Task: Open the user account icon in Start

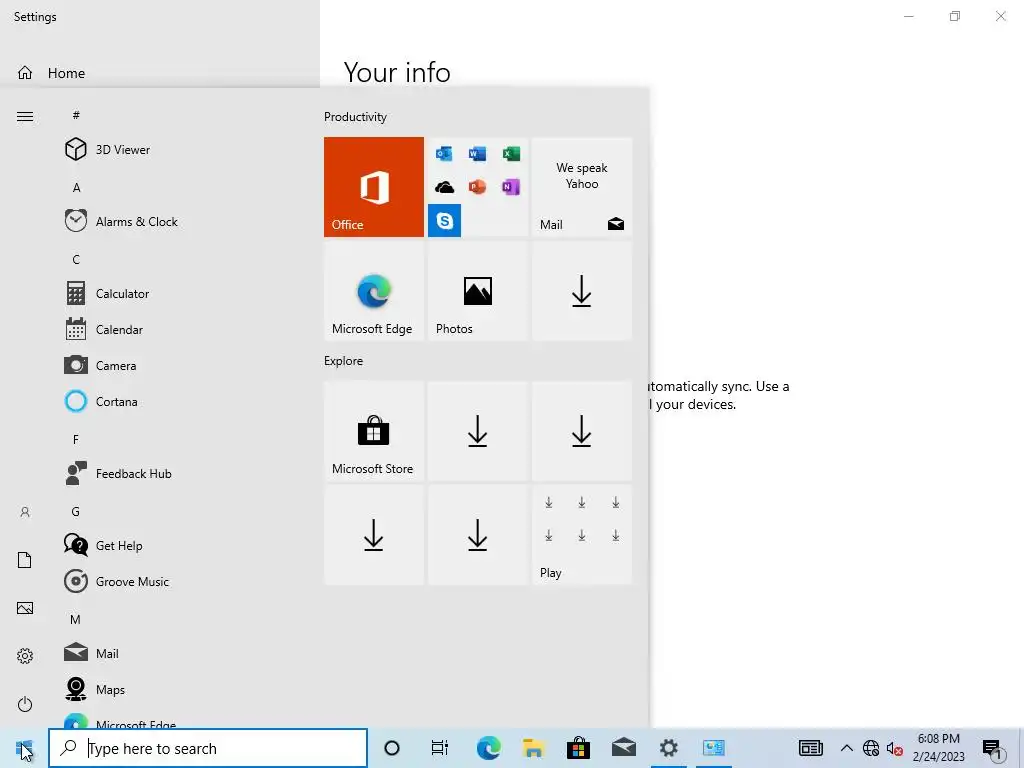Action: pyautogui.click(x=25, y=512)
